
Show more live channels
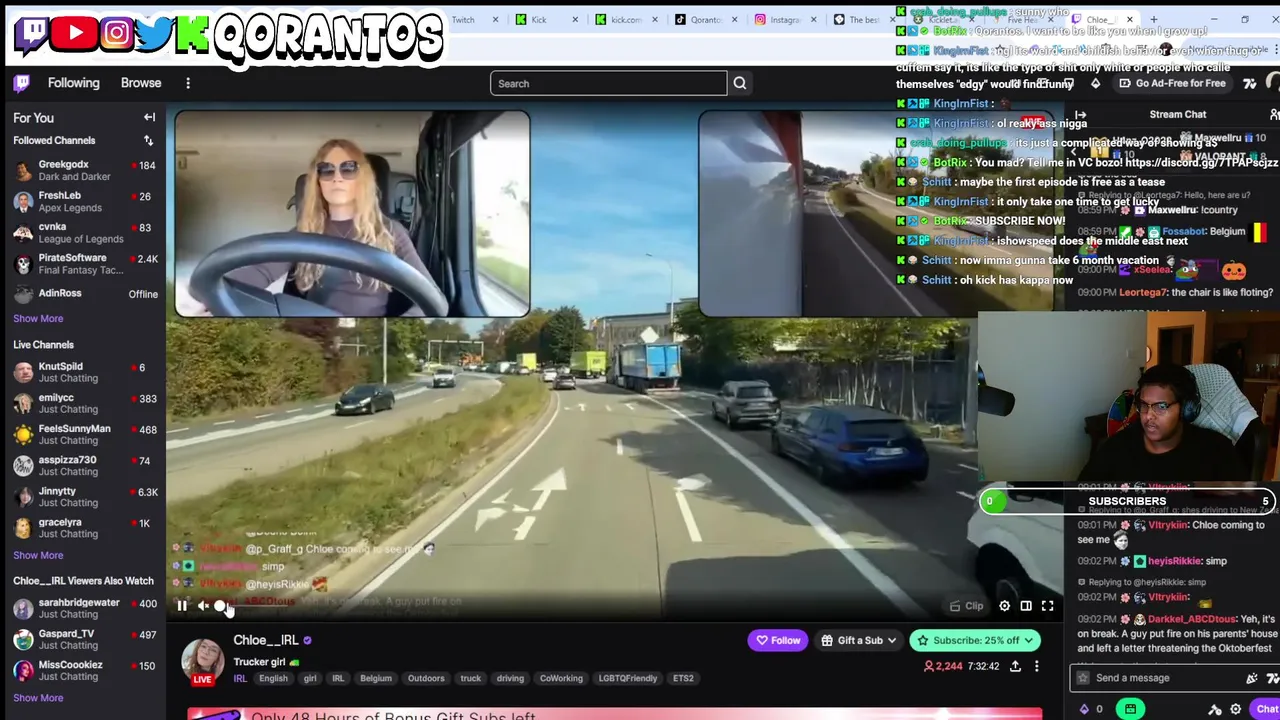pos(38,555)
